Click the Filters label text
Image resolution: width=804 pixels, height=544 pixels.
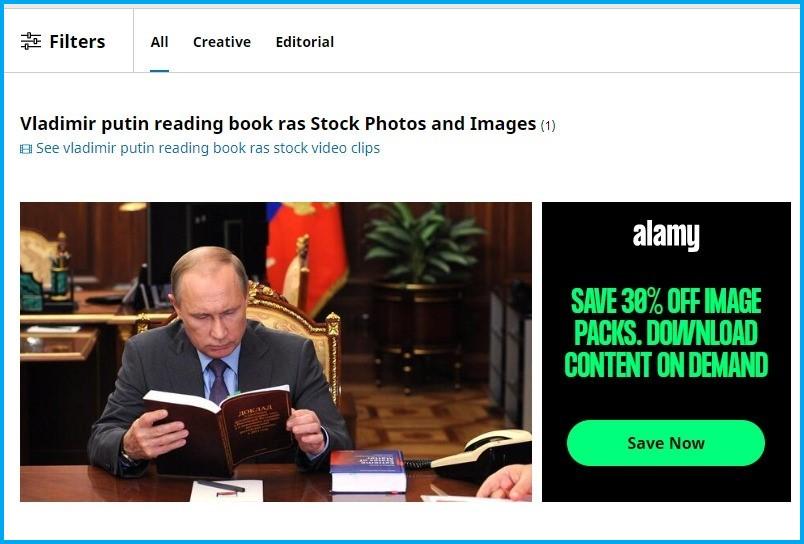point(77,42)
